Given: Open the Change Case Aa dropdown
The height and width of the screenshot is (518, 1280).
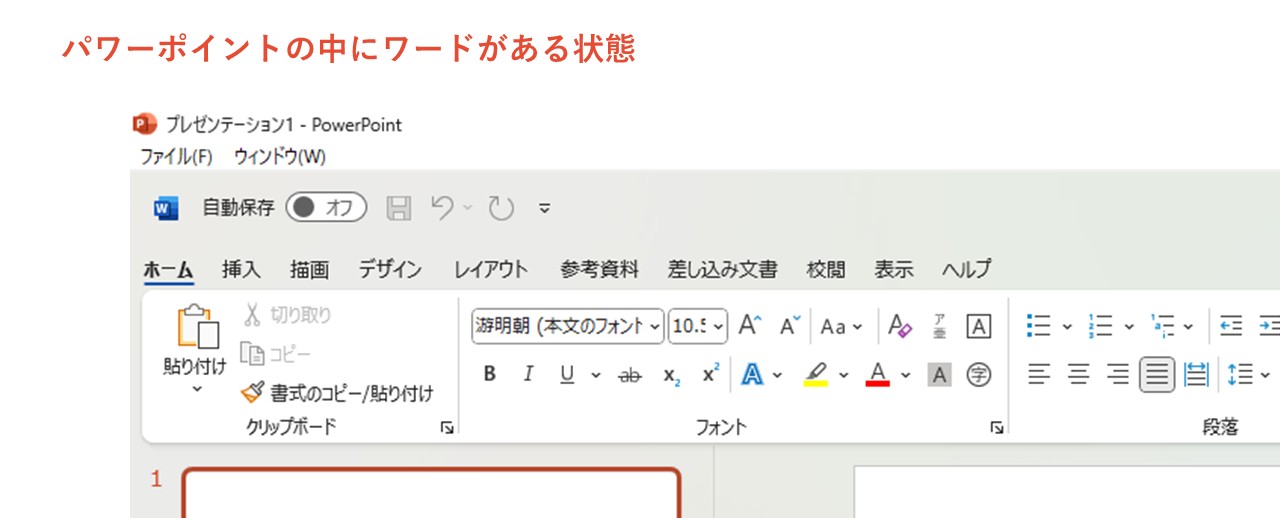Looking at the screenshot, I should coord(841,326).
